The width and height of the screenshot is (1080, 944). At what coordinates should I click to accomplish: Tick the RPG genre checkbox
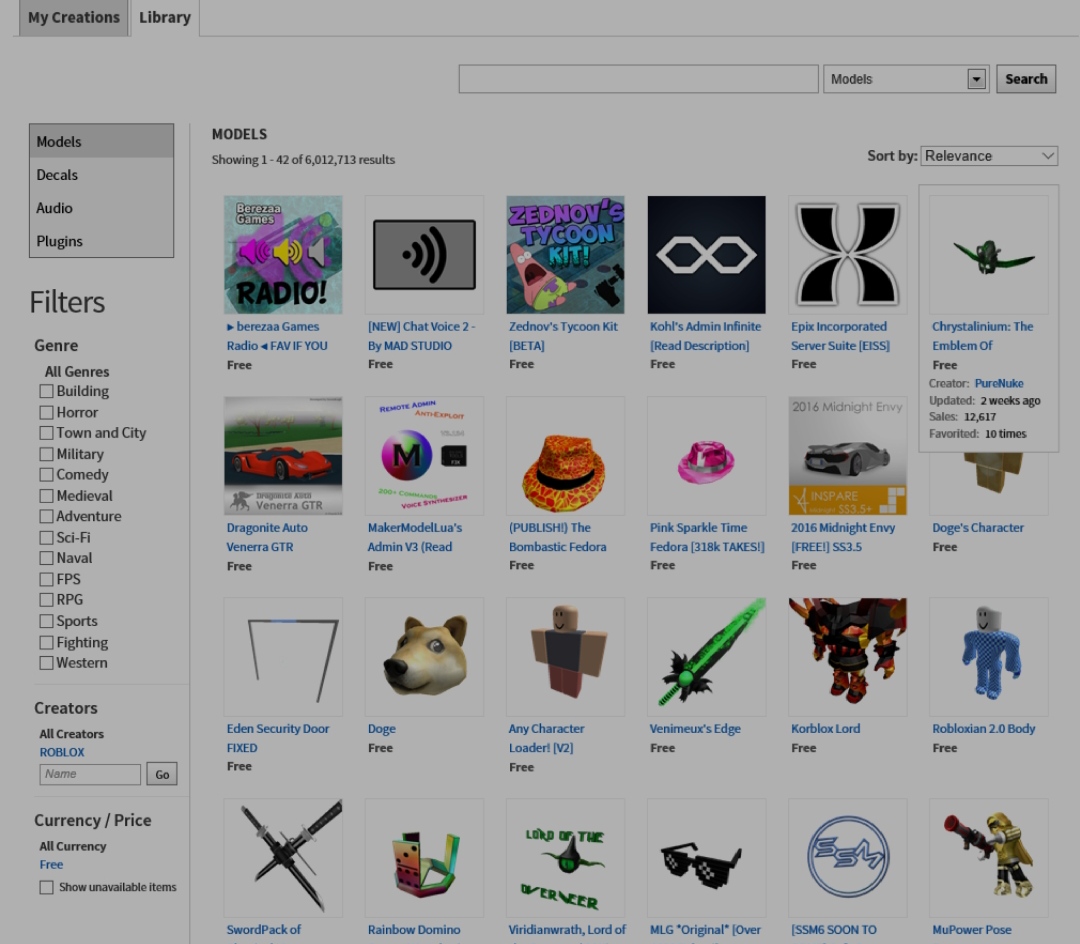click(46, 600)
